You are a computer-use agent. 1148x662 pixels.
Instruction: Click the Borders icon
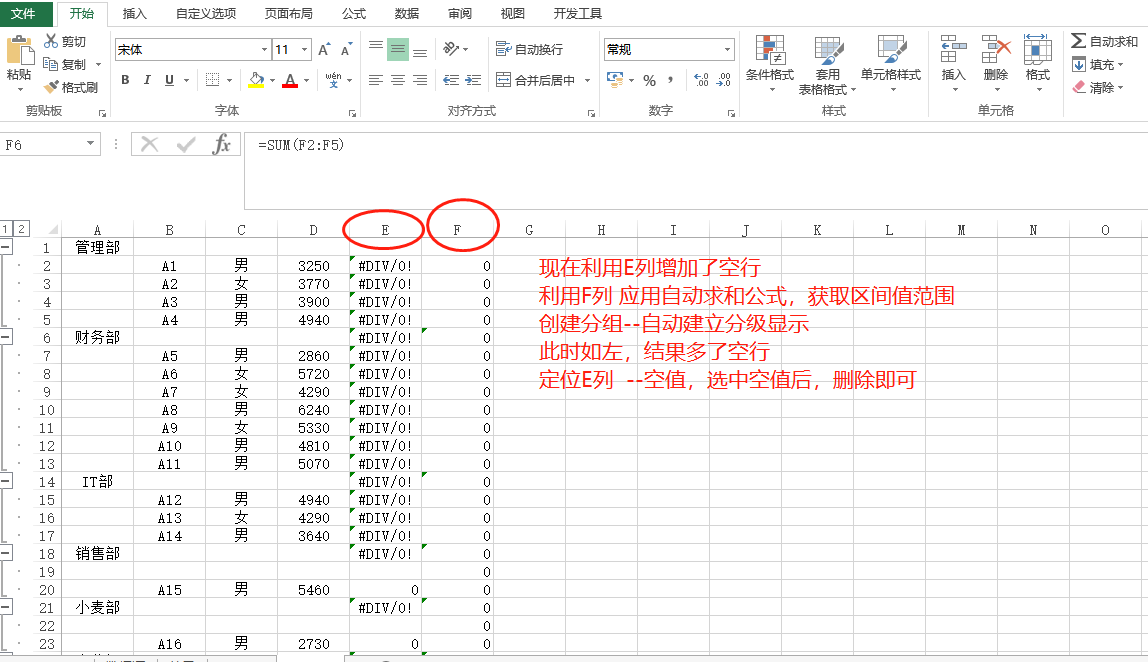point(212,80)
